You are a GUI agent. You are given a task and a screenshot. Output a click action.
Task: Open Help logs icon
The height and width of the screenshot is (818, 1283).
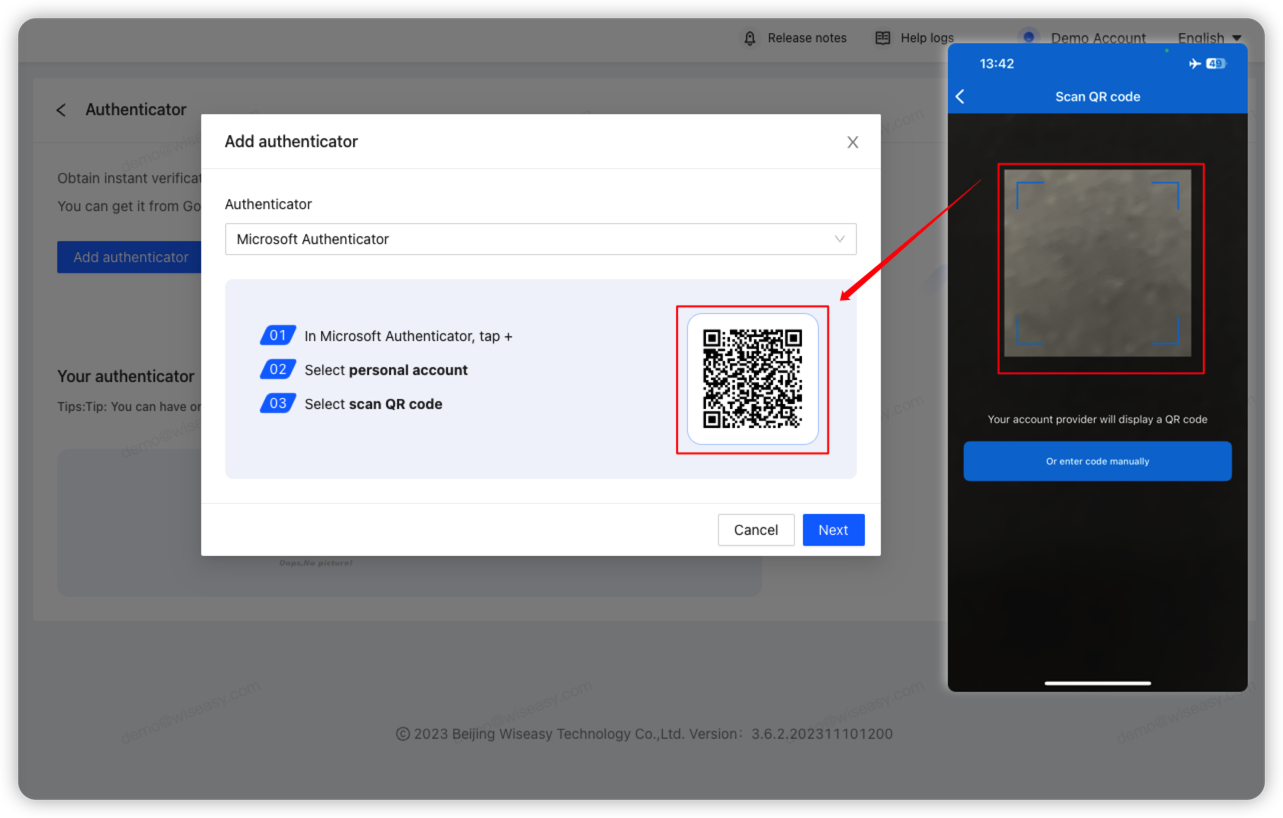(882, 38)
